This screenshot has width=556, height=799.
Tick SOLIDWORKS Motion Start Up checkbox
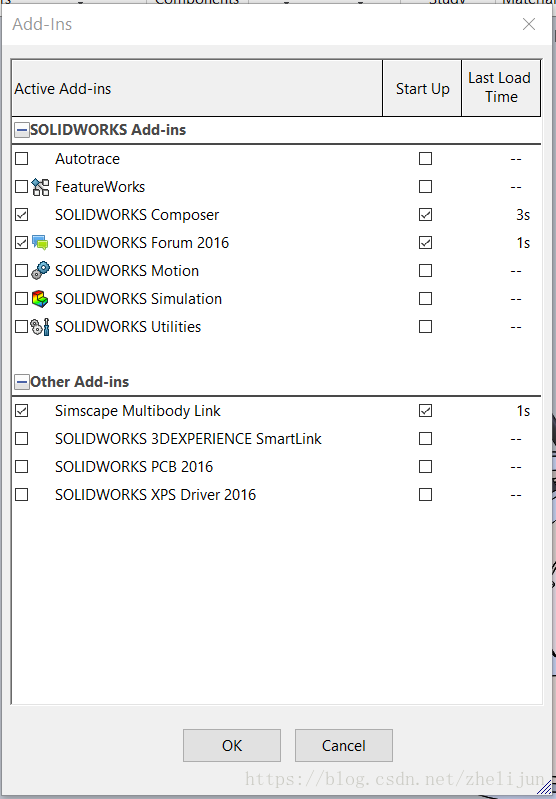pos(426,271)
